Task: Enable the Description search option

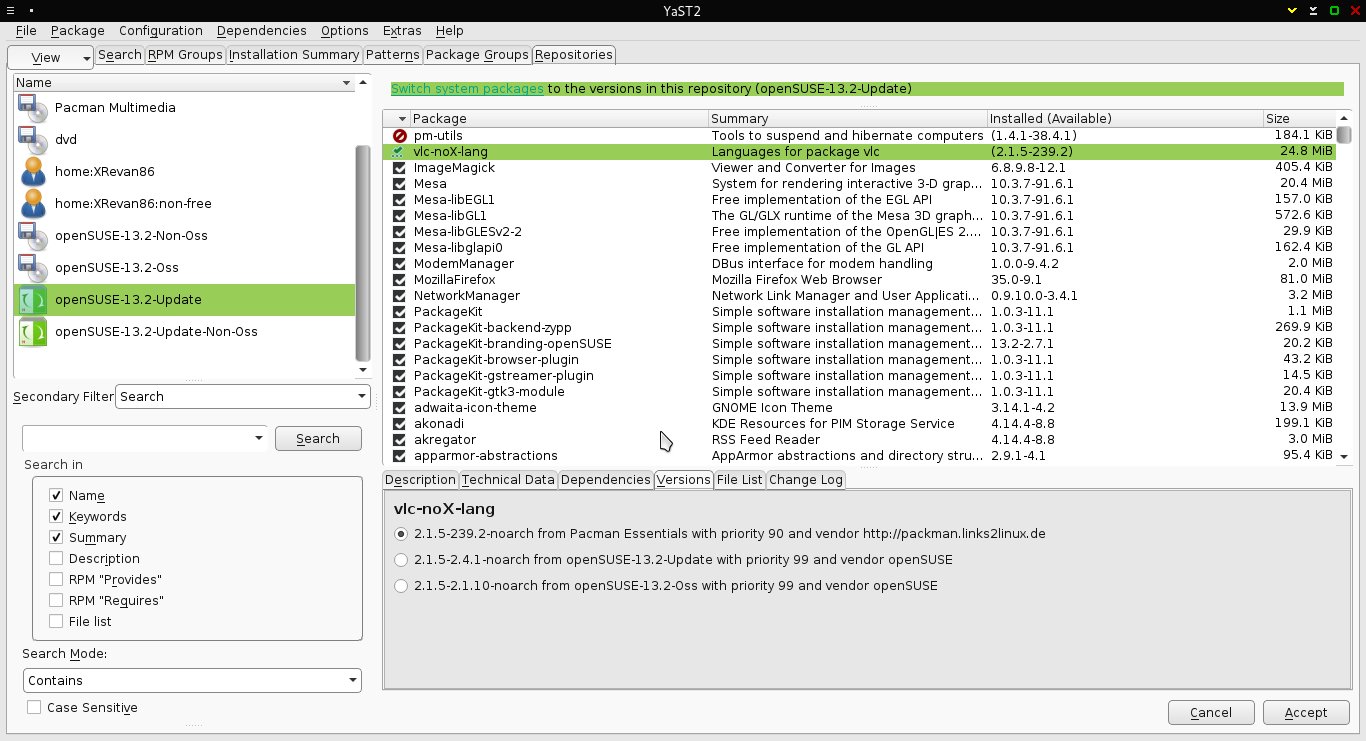Action: pos(56,559)
